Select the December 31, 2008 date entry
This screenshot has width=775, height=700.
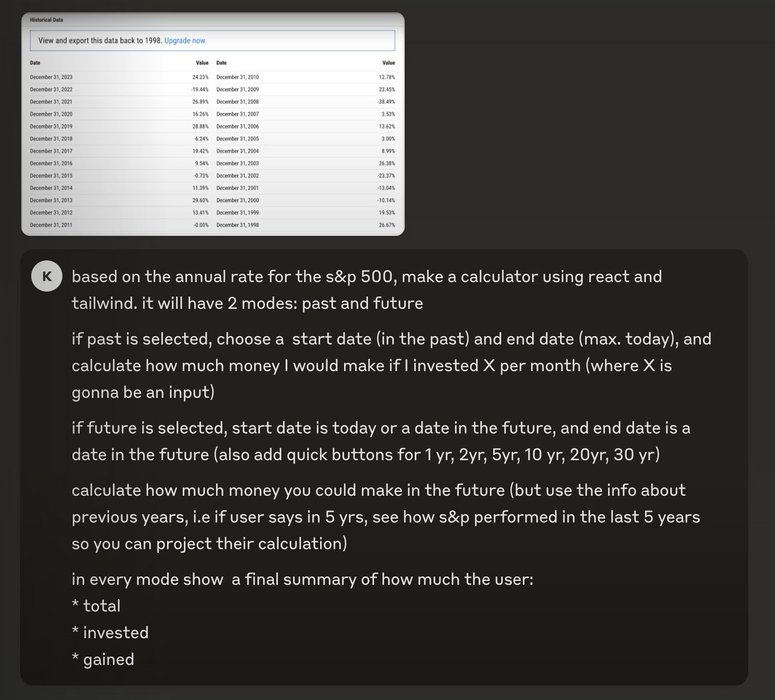238,102
